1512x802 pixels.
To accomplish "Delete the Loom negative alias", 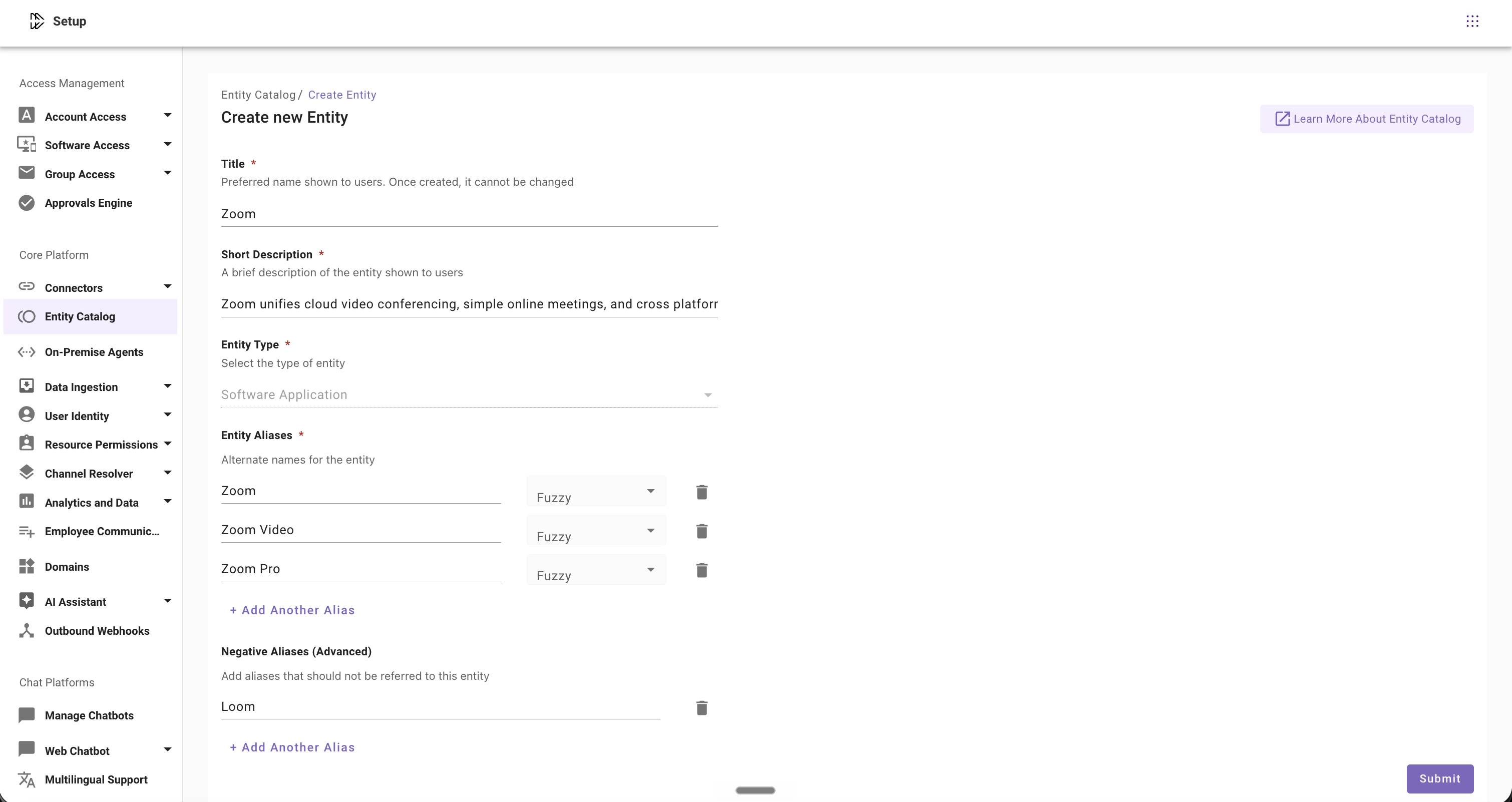I will (701, 708).
